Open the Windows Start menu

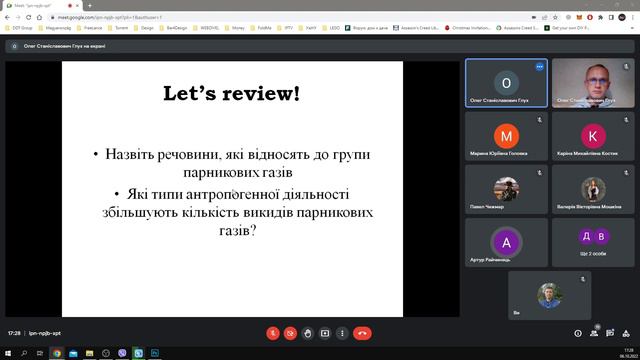click(8, 353)
